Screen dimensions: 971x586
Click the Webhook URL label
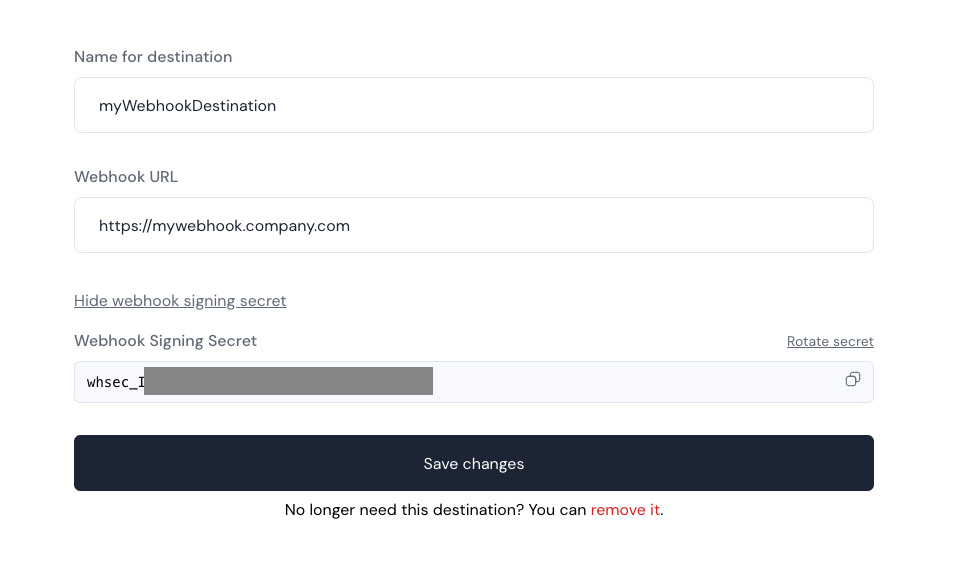[126, 177]
